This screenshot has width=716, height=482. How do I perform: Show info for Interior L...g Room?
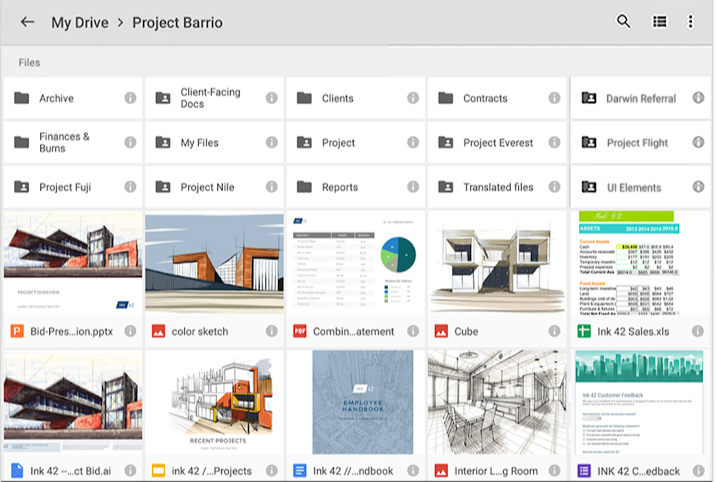point(554,470)
